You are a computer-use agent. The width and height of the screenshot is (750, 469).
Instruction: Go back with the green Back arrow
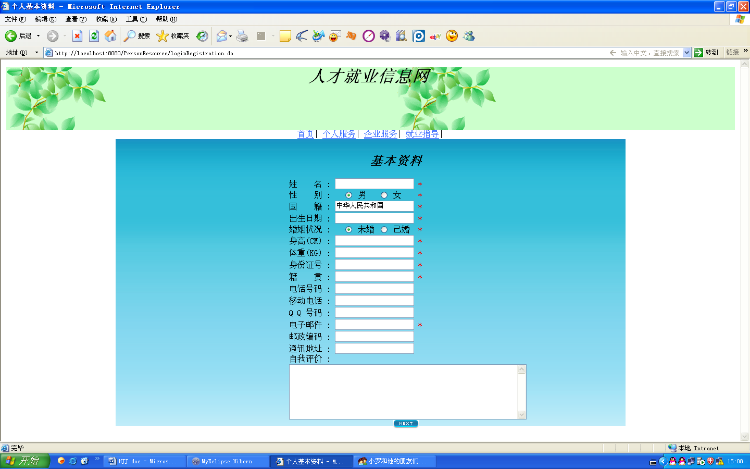(x=11, y=36)
